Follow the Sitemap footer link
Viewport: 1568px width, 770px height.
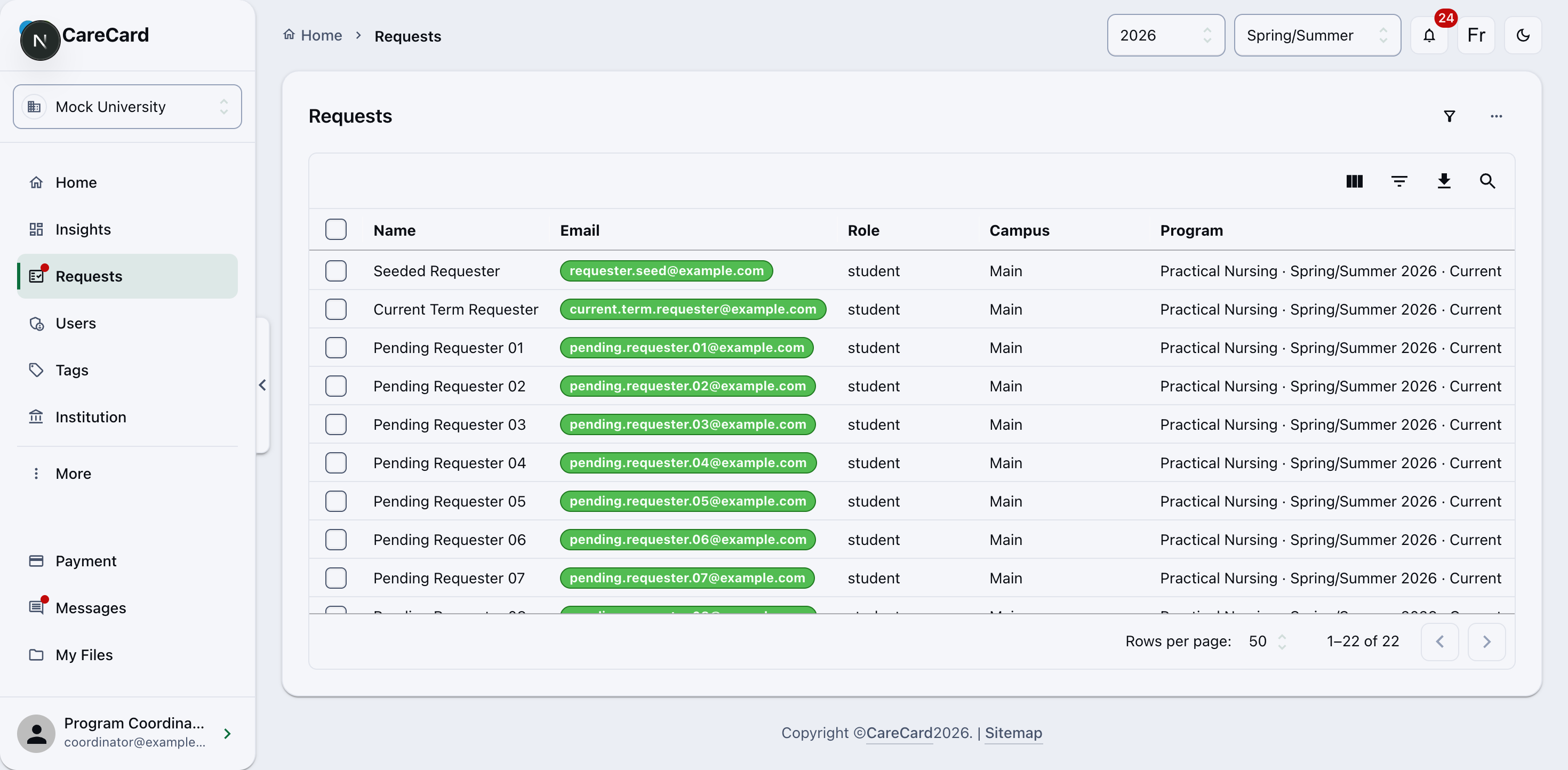click(x=1013, y=733)
